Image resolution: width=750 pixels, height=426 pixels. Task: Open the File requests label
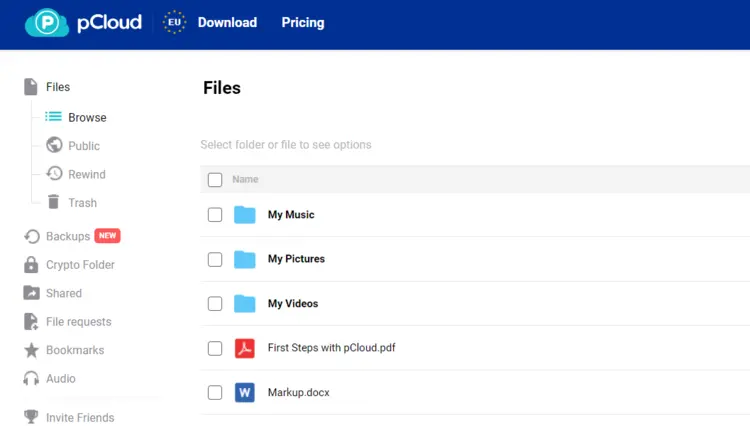(x=78, y=322)
